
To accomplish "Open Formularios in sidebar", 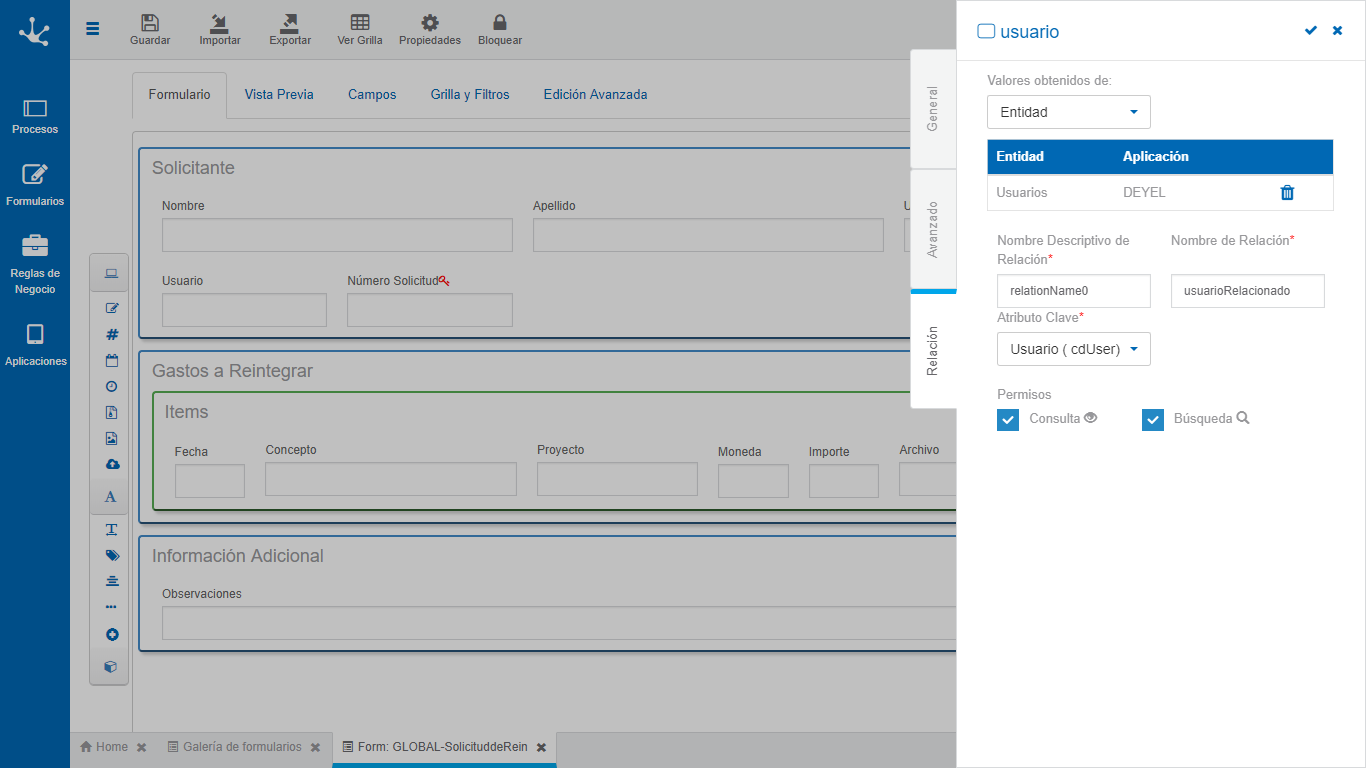I will [x=35, y=186].
